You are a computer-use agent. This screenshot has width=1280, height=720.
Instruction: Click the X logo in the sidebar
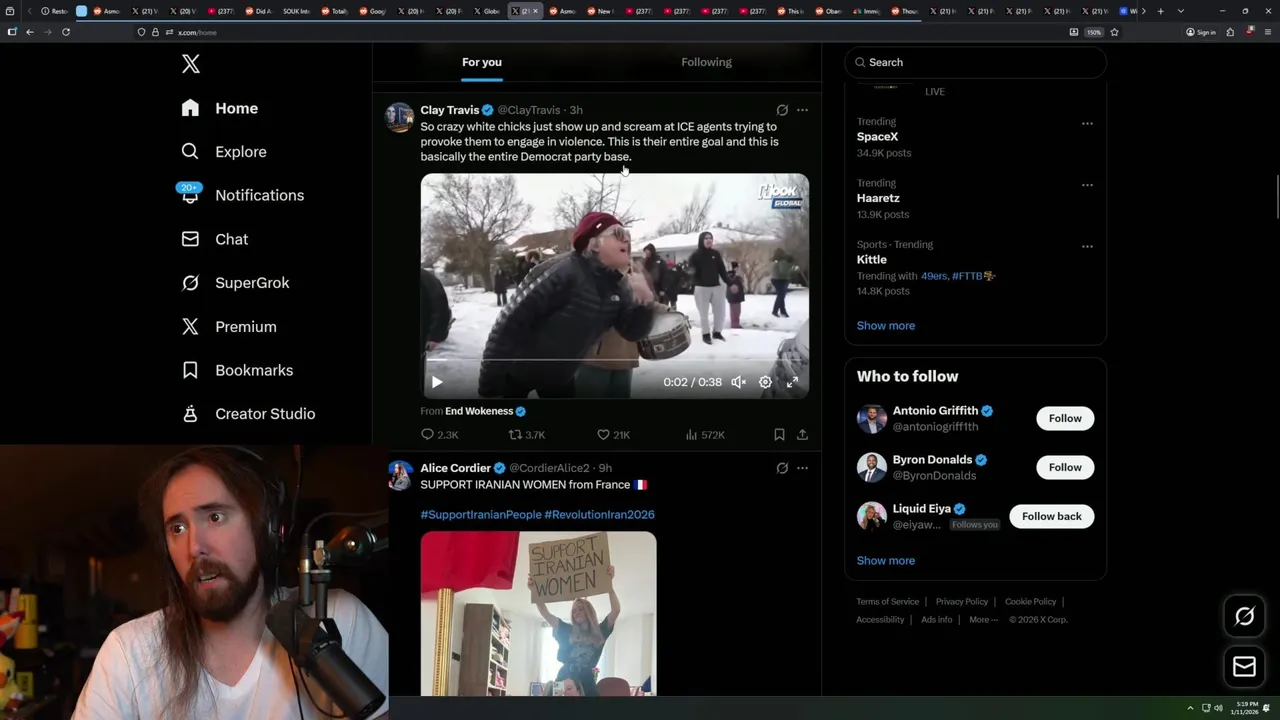point(191,64)
